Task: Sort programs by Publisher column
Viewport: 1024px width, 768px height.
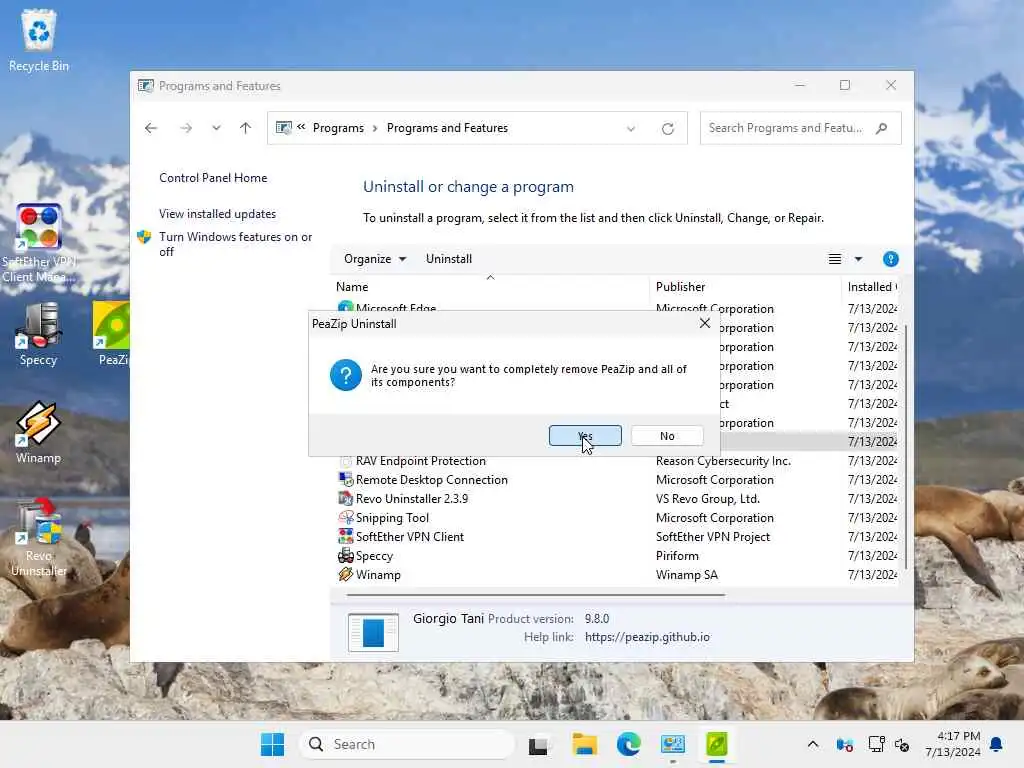Action: point(745,287)
